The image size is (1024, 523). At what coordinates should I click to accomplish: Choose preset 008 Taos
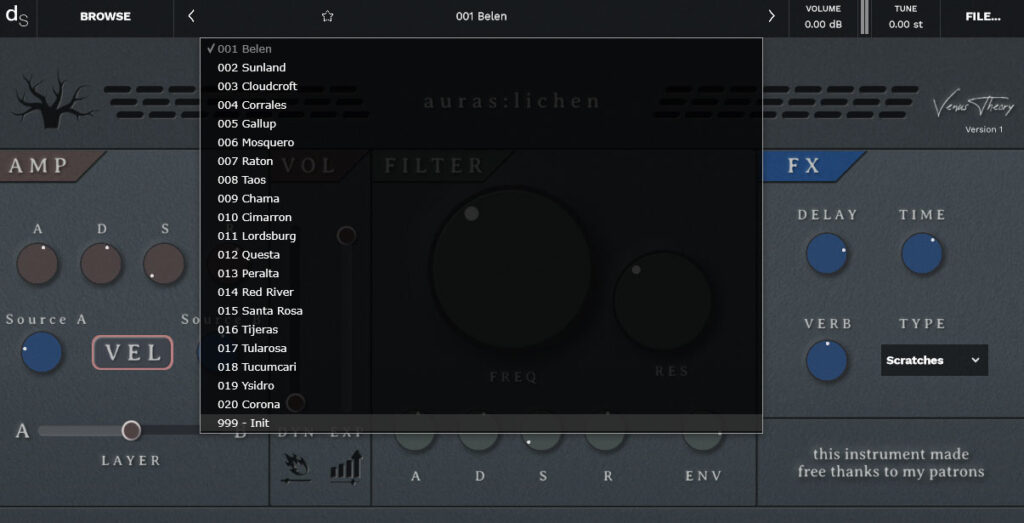click(x=481, y=180)
